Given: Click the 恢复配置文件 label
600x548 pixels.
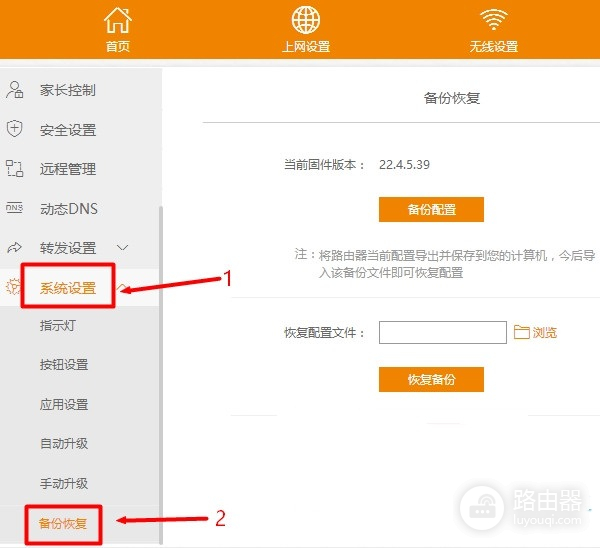Looking at the screenshot, I should [324, 333].
